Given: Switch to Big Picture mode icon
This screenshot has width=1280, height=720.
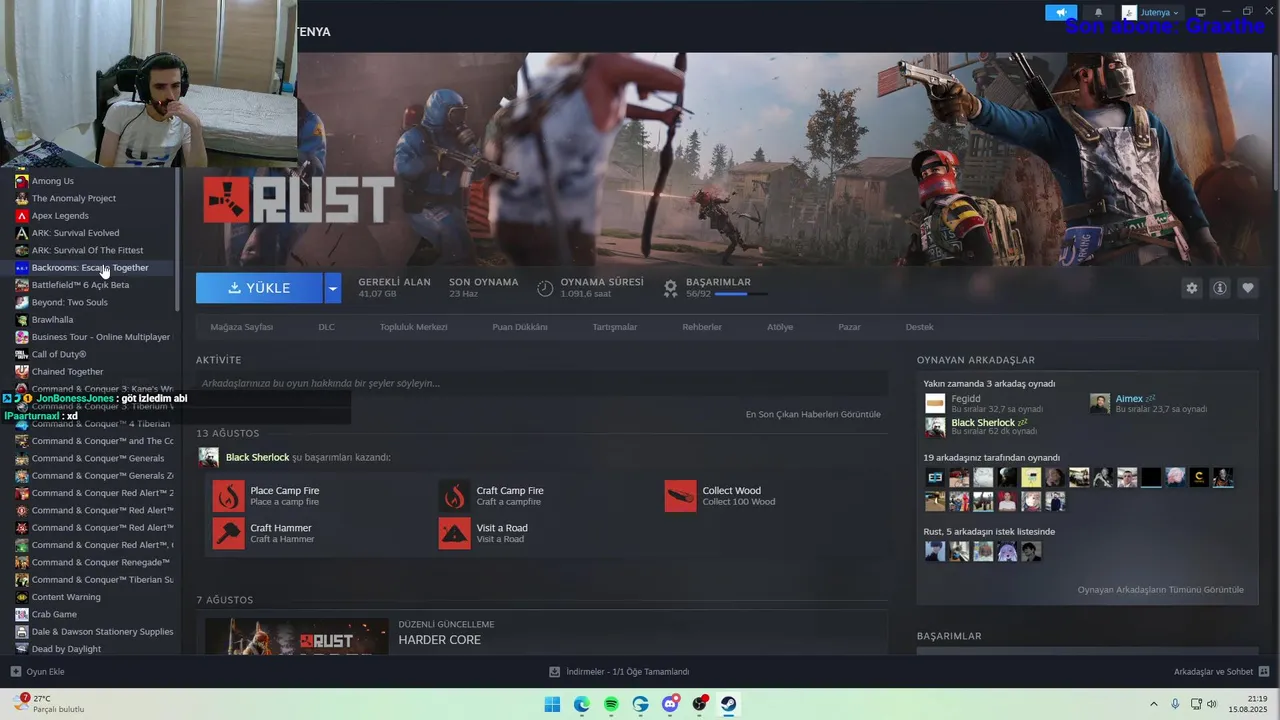Looking at the screenshot, I should pyautogui.click(x=1200, y=12).
